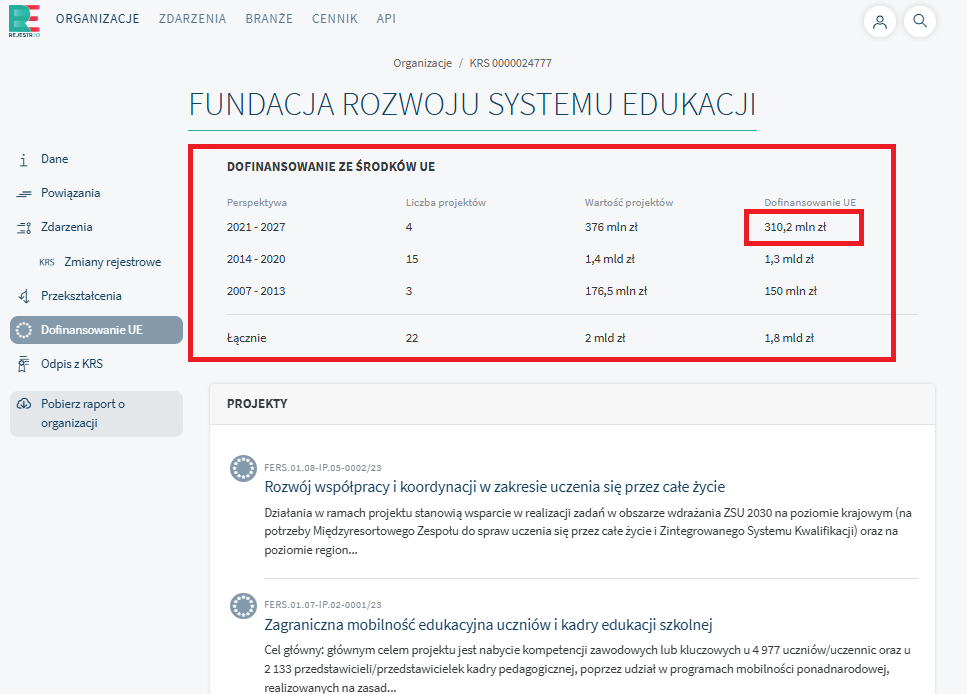The width and height of the screenshot is (967, 694).
Task: Open project Zagraniczna mobilność edukacyjna uczniów
Action: tap(488, 625)
